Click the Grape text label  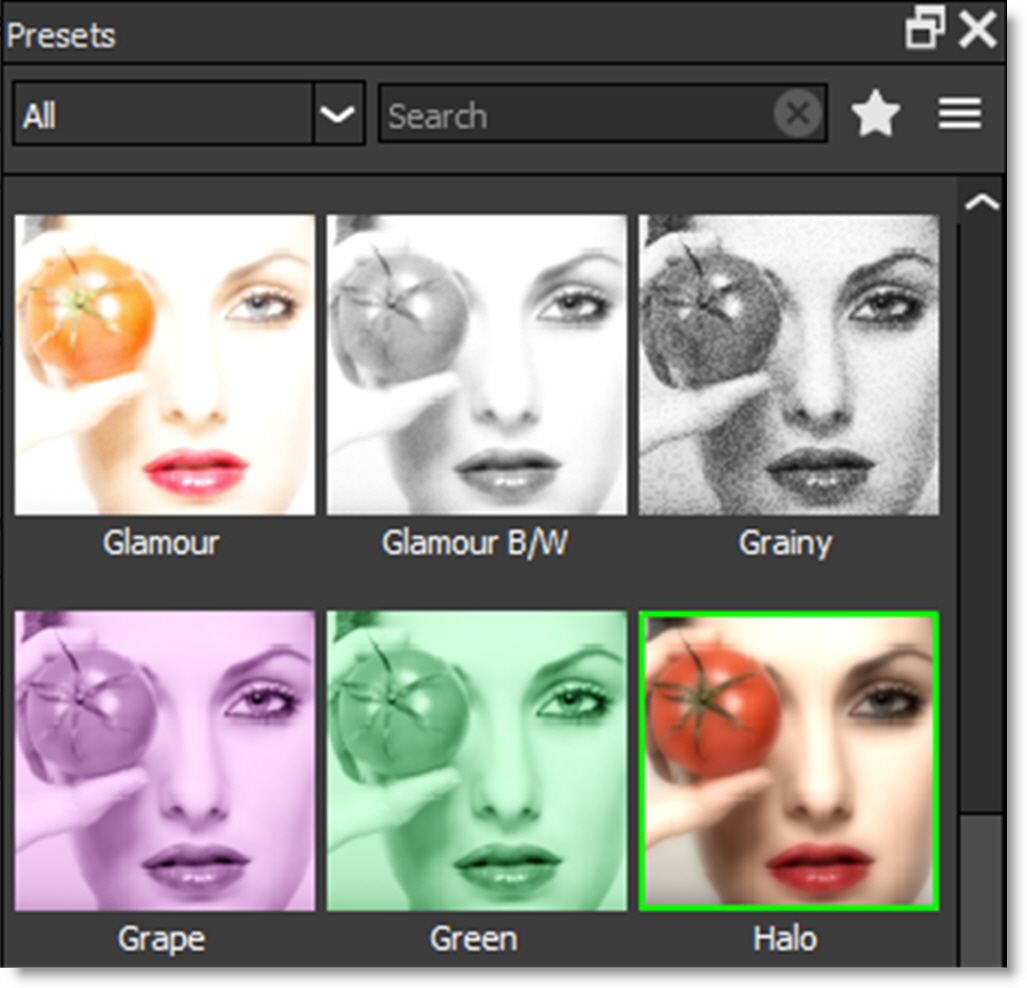coord(161,939)
